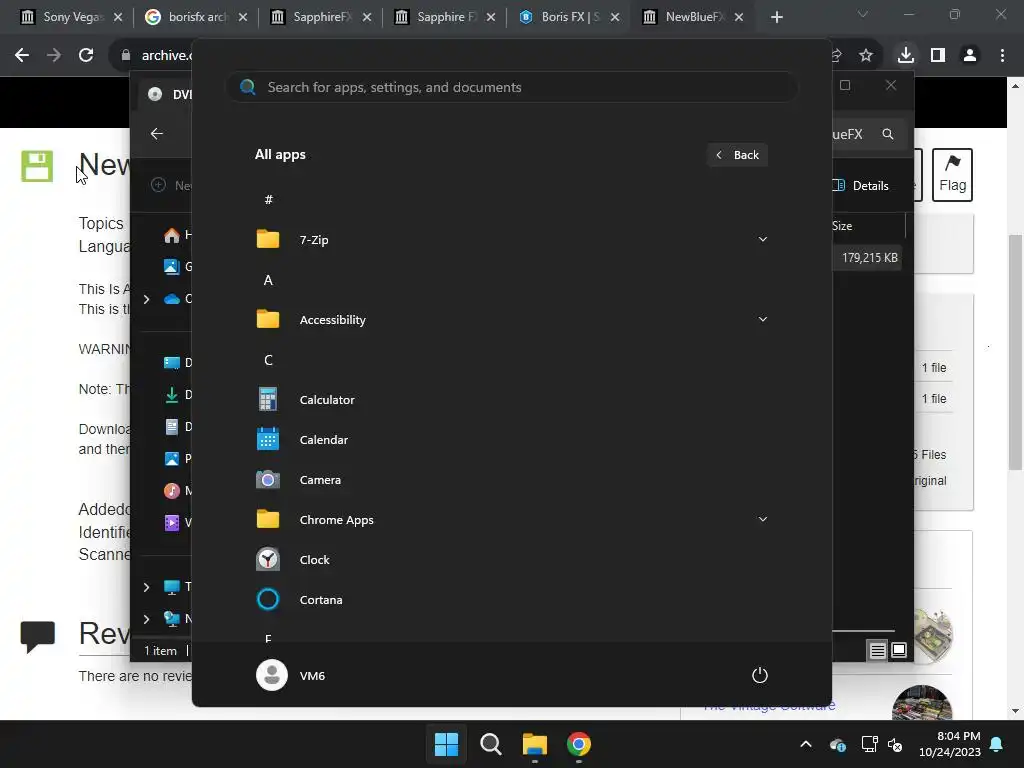Screen dimensions: 1024x768
Task: Click the Flag button on archive page
Action: 952,174
